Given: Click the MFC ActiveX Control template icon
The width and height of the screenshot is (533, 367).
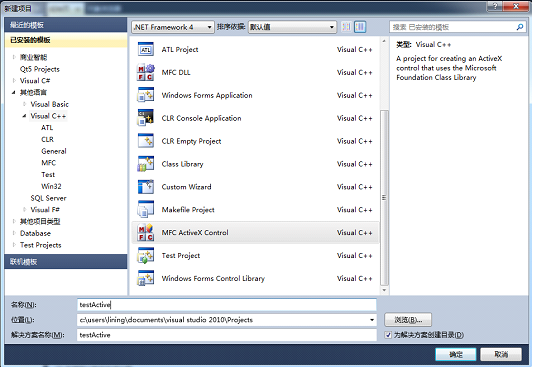Looking at the screenshot, I should coord(145,232).
